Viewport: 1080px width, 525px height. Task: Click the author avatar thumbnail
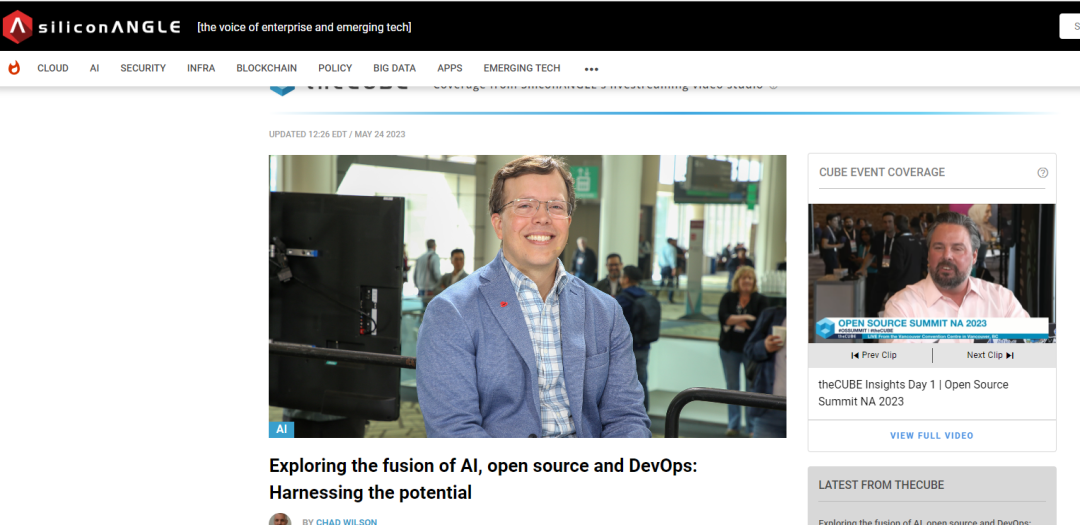coord(280,519)
